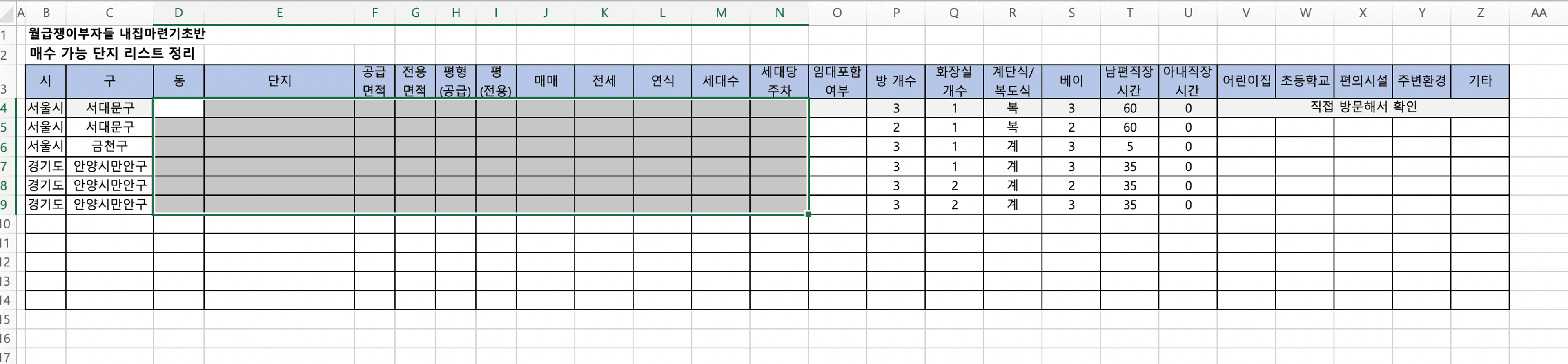Select column D header
The height and width of the screenshot is (364, 1568).
(178, 13)
